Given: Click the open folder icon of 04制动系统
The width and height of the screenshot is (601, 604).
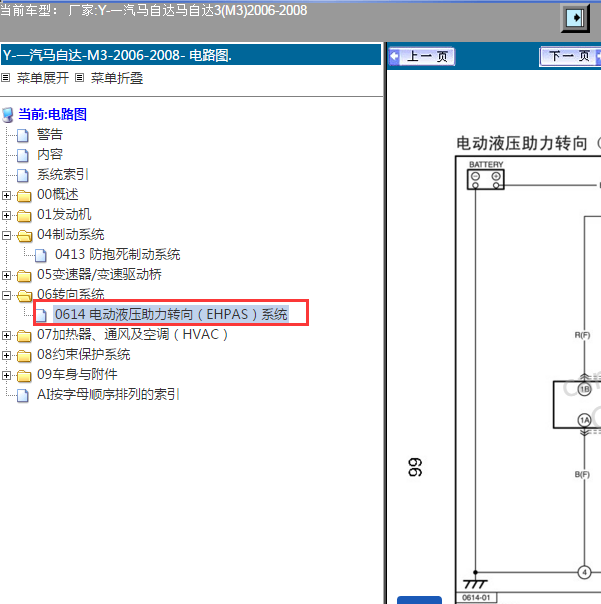Looking at the screenshot, I should pyautogui.click(x=25, y=236).
